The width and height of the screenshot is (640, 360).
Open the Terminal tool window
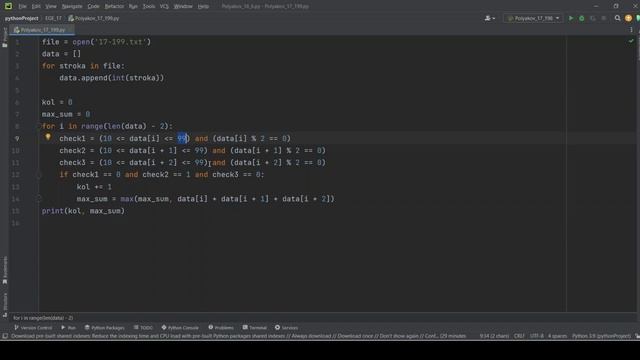pos(254,327)
